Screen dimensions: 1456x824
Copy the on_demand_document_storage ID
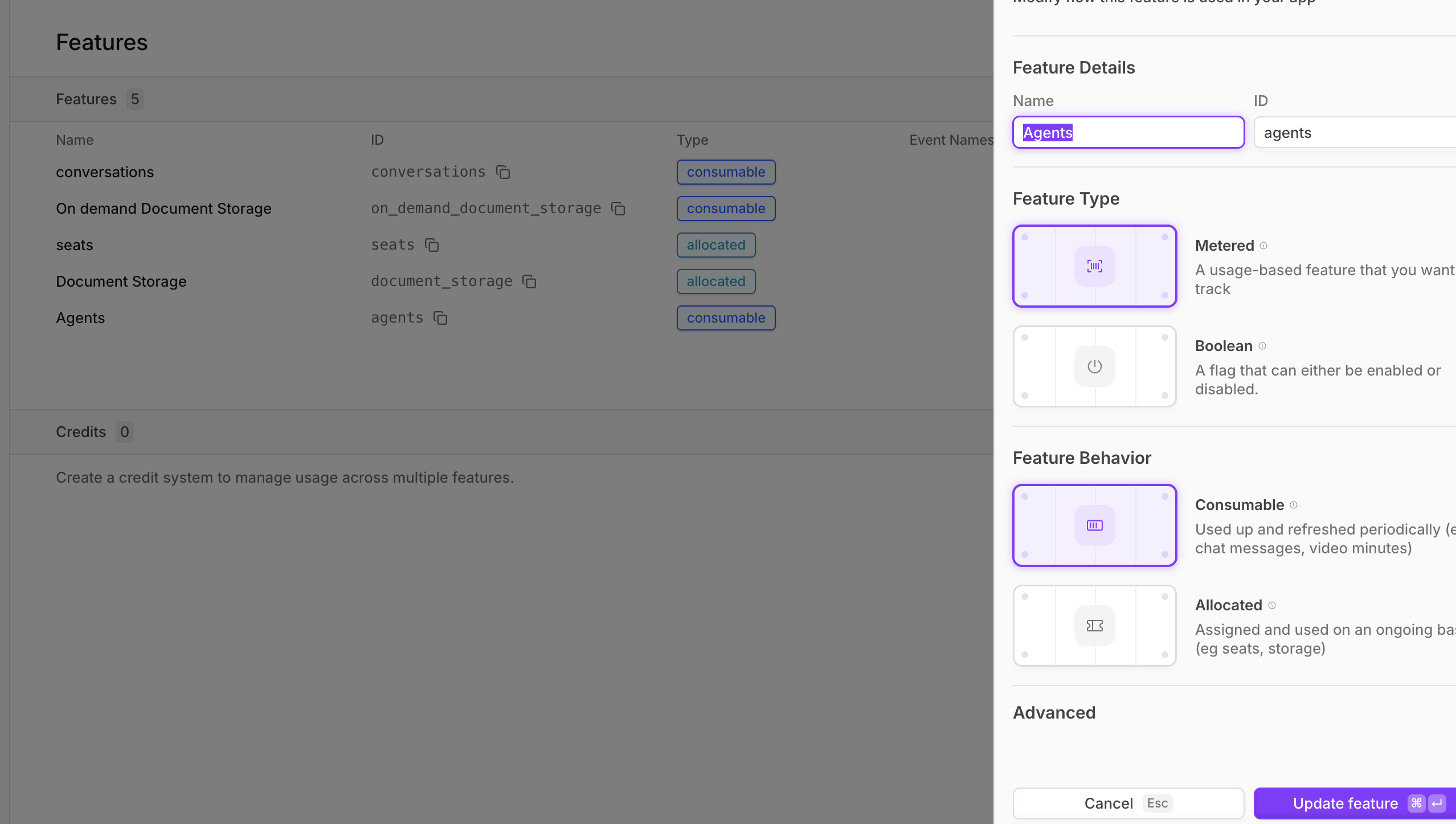pos(618,209)
